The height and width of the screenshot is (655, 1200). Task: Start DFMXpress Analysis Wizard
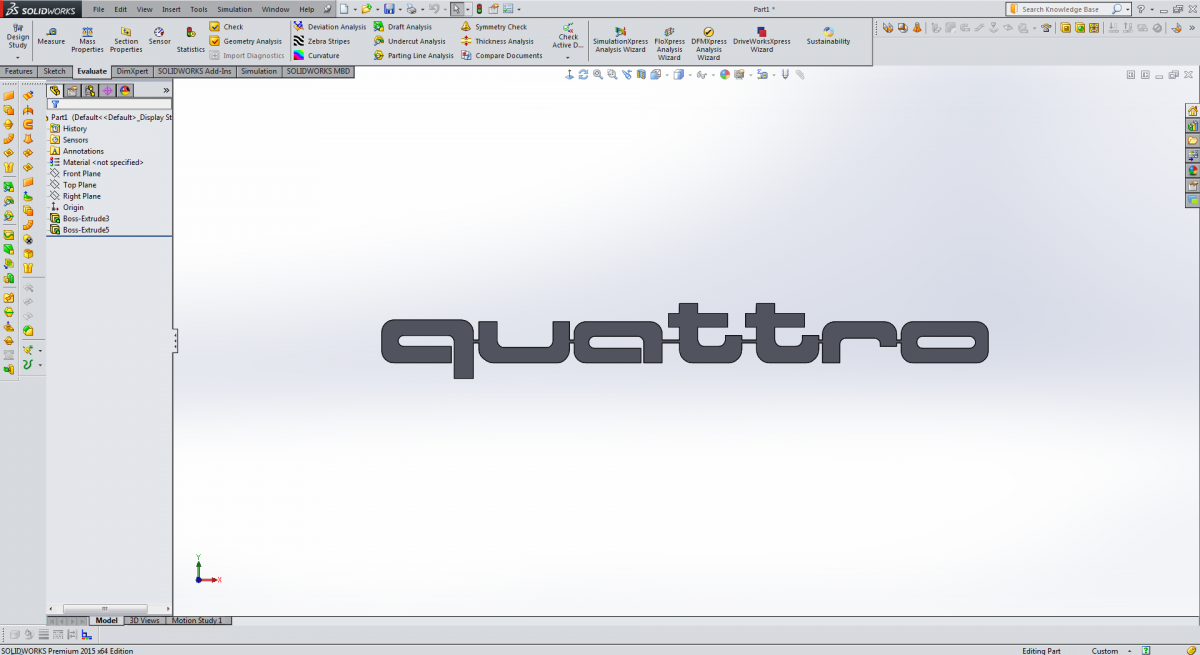click(x=709, y=42)
